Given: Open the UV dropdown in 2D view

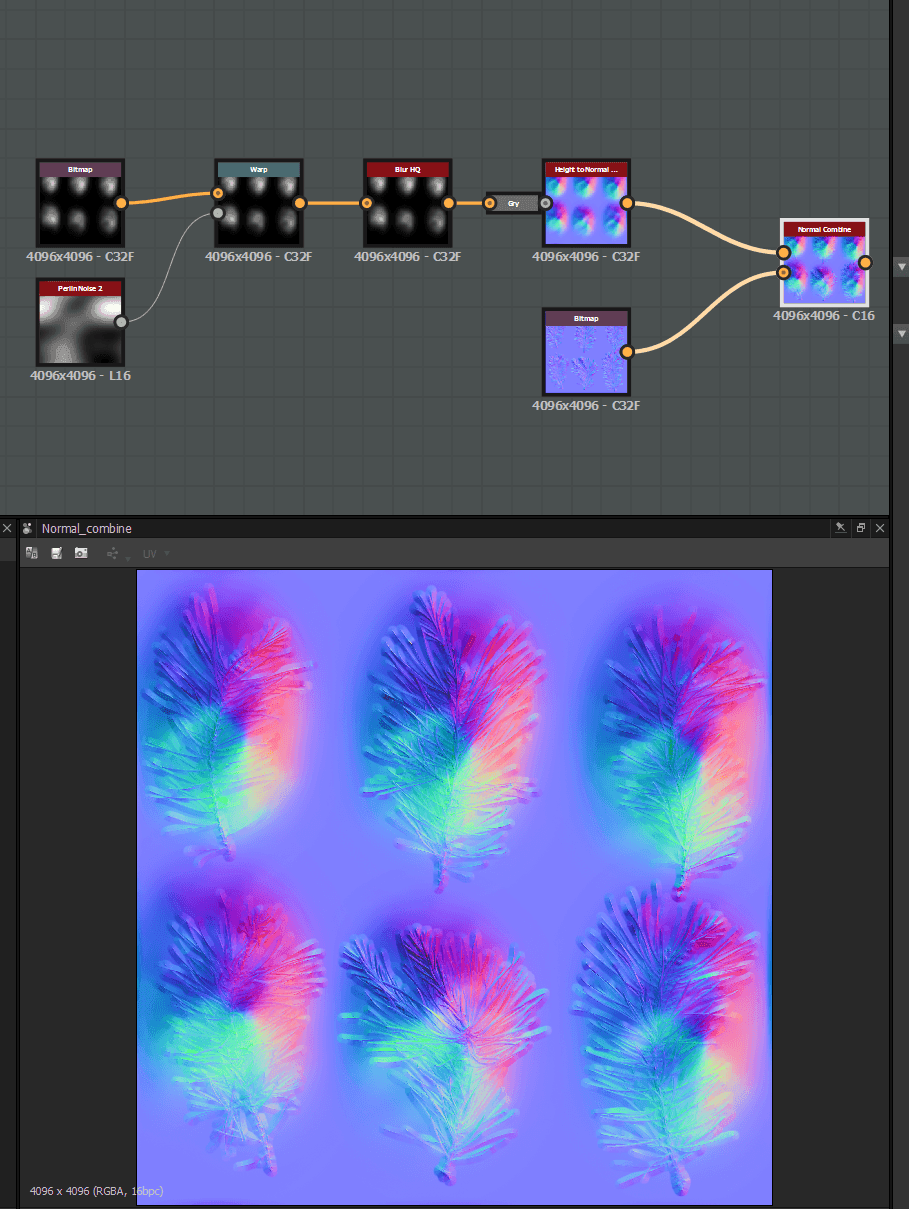Looking at the screenshot, I should (156, 553).
